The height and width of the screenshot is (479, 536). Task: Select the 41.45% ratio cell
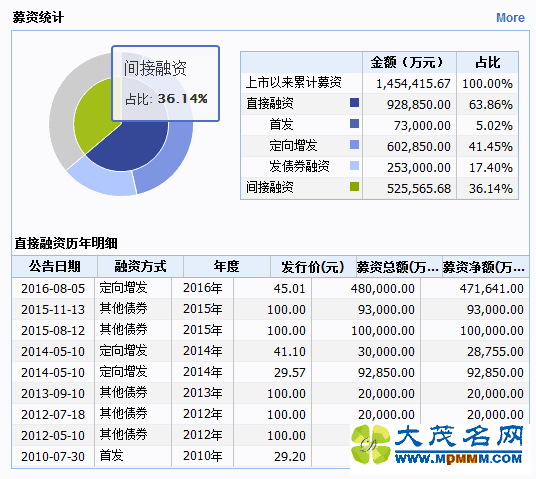point(491,147)
